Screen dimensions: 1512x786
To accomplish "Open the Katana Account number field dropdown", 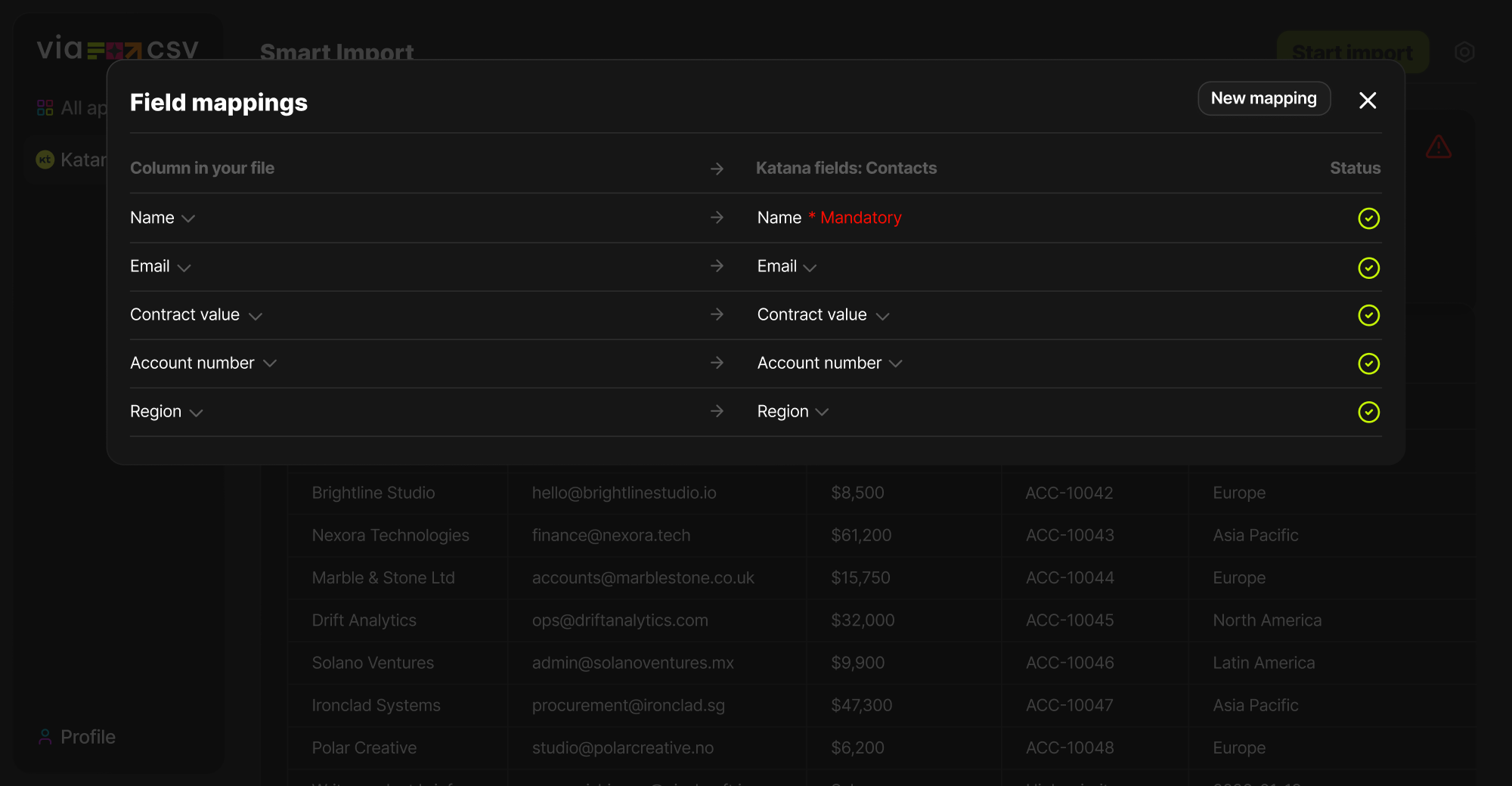I will 830,363.
